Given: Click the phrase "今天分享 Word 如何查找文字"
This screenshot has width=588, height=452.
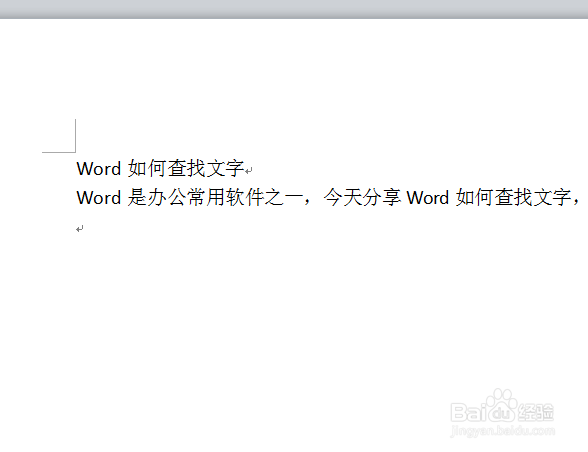Looking at the screenshot, I should coord(447,197).
